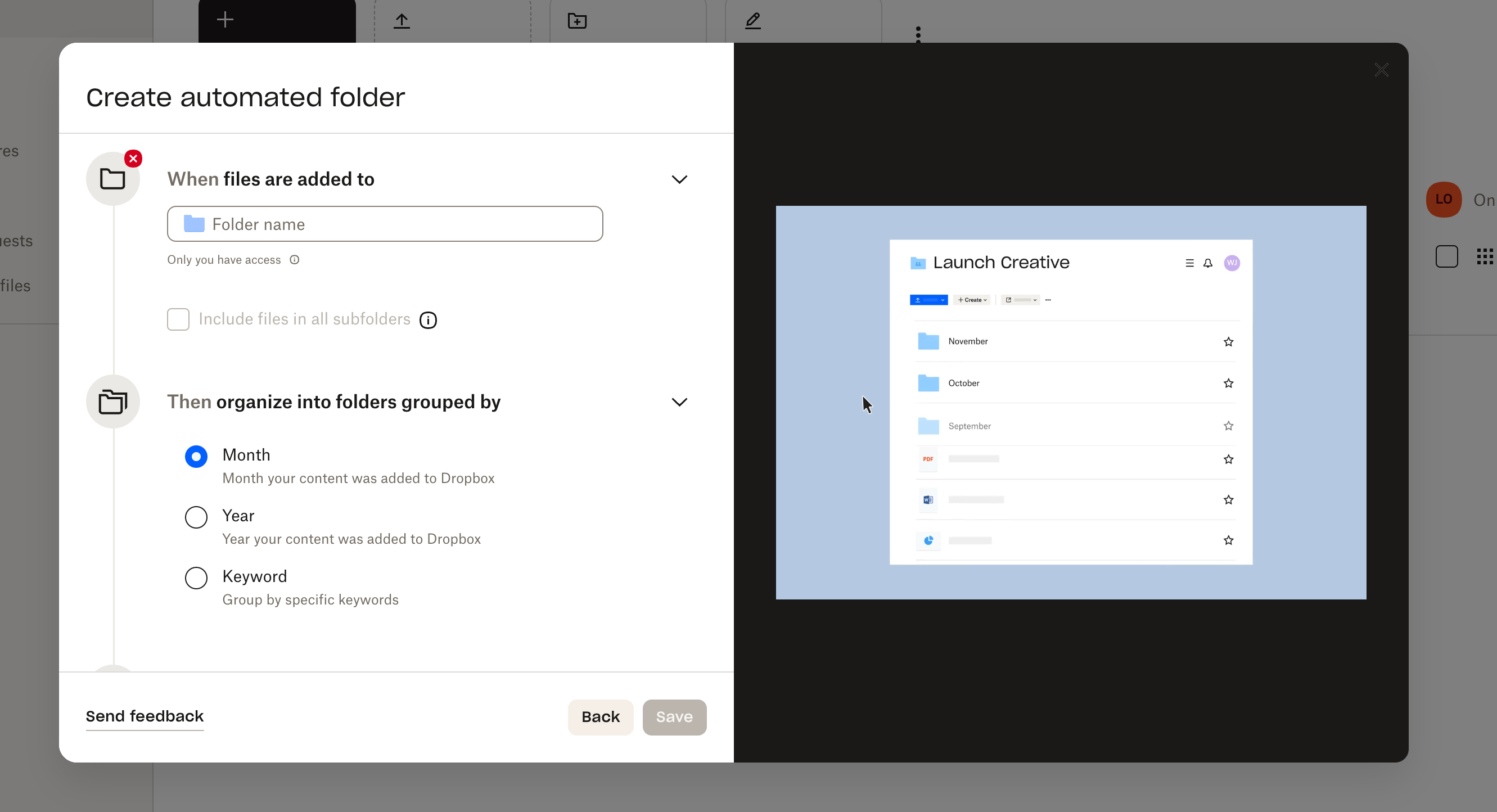This screenshot has height=812, width=1497.
Task: Click the Launch Creative preview image
Action: coord(1070,402)
